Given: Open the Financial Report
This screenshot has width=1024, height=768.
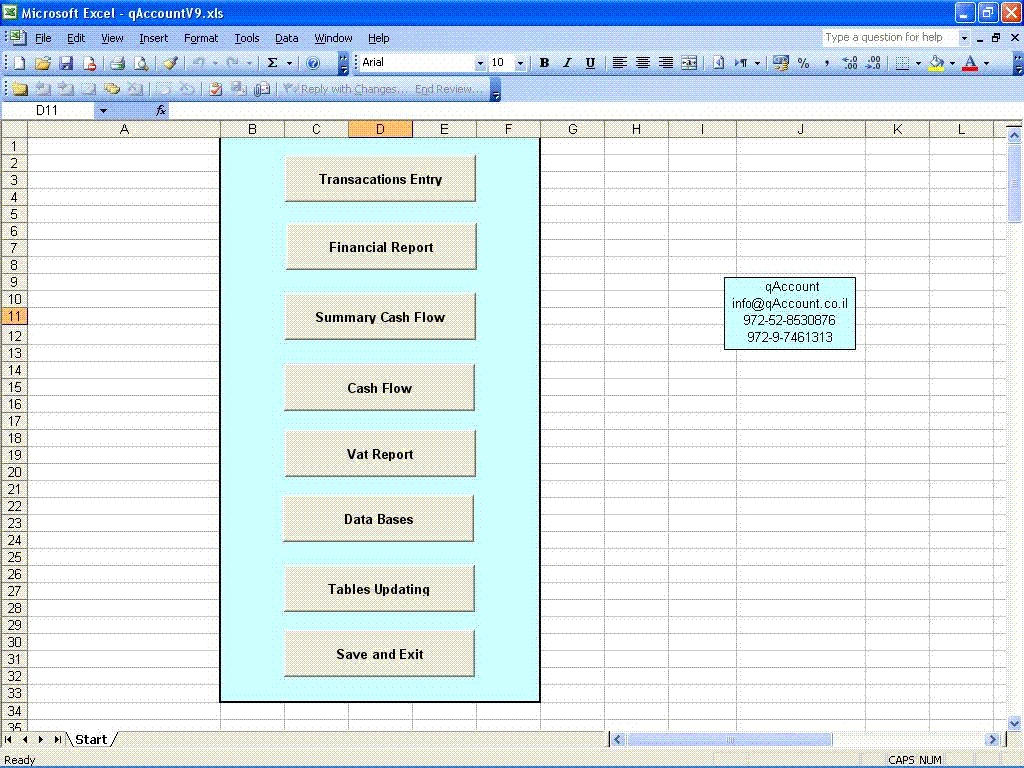Looking at the screenshot, I should (381, 246).
